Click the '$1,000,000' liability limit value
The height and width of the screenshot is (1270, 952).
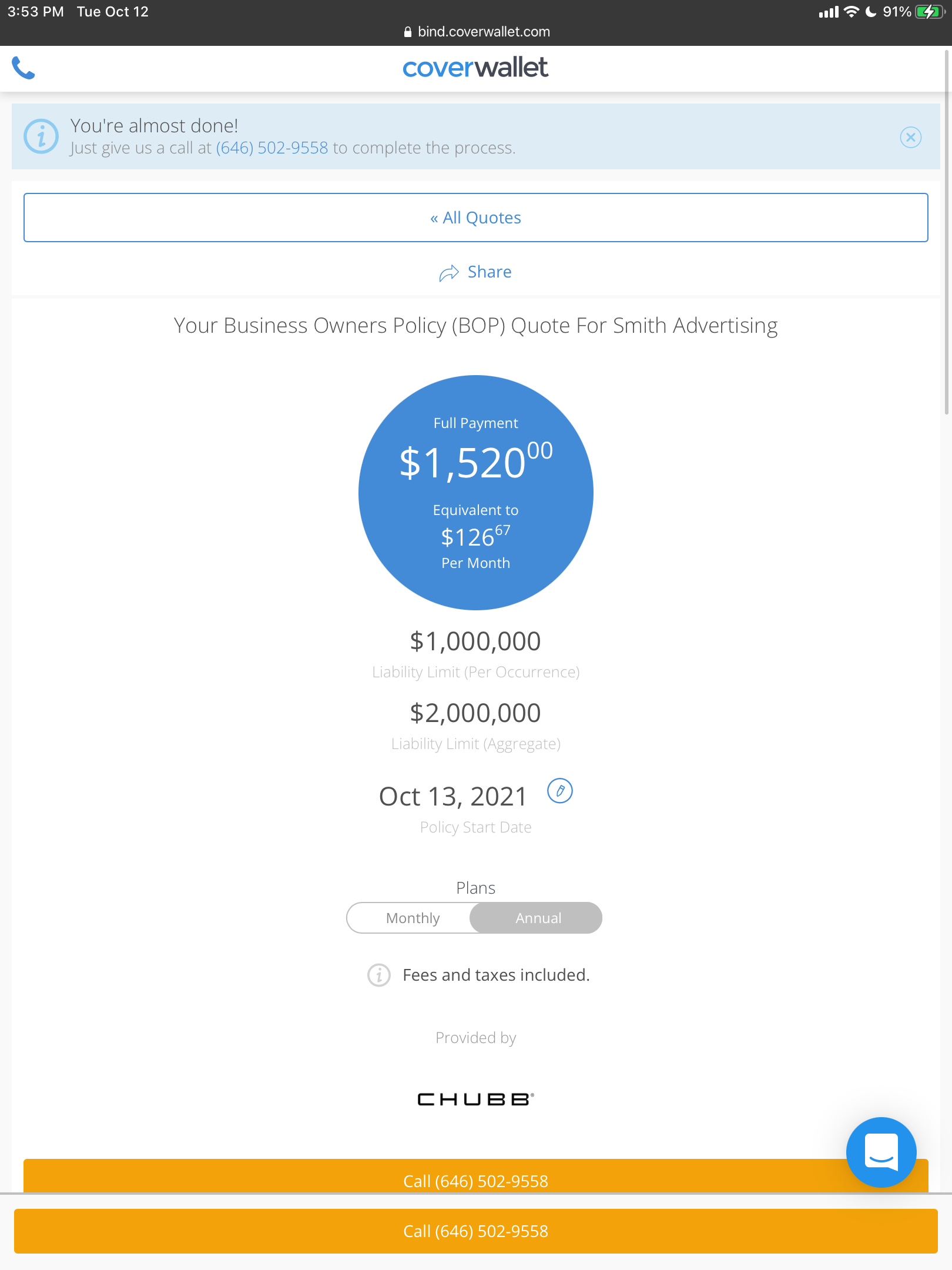tap(475, 641)
